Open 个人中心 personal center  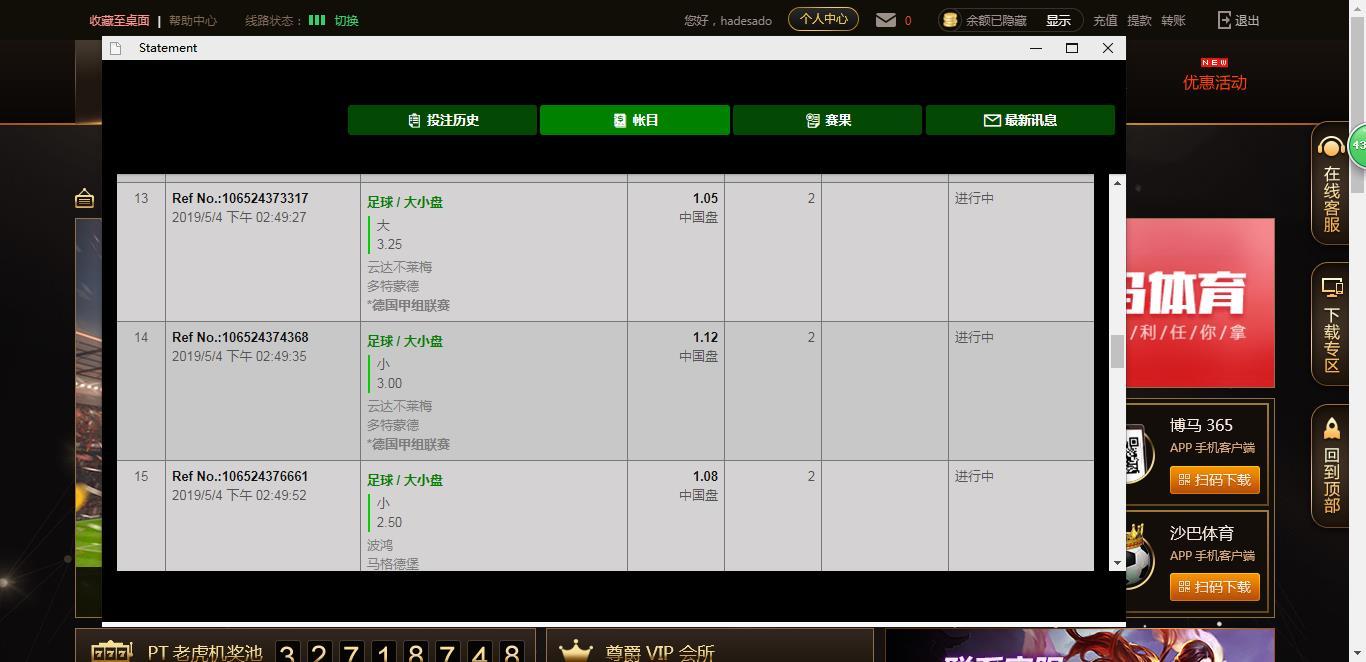823,19
